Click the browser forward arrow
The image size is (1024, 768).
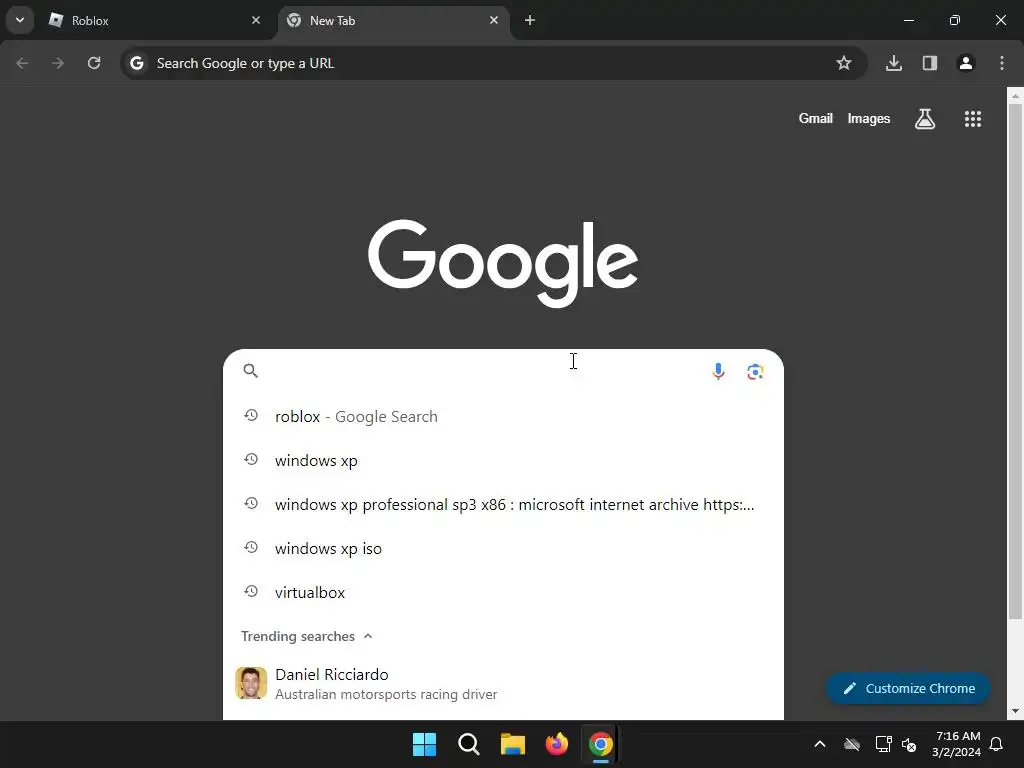(x=58, y=63)
